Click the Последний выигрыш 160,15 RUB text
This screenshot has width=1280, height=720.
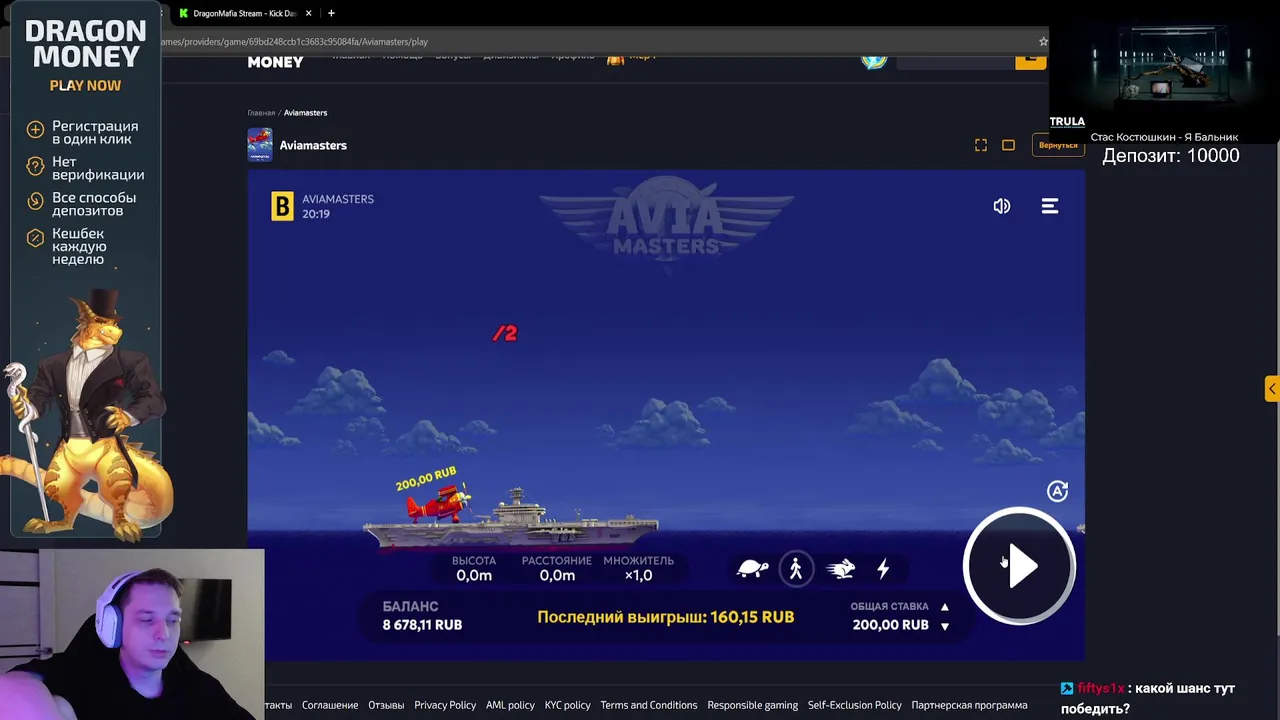click(666, 617)
